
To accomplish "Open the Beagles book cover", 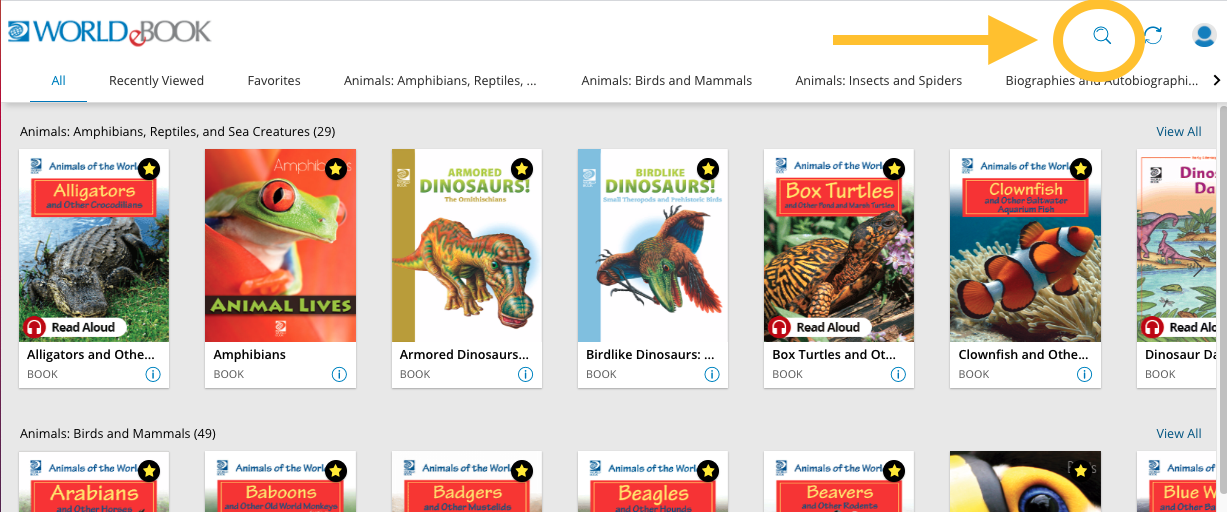I will 652,482.
